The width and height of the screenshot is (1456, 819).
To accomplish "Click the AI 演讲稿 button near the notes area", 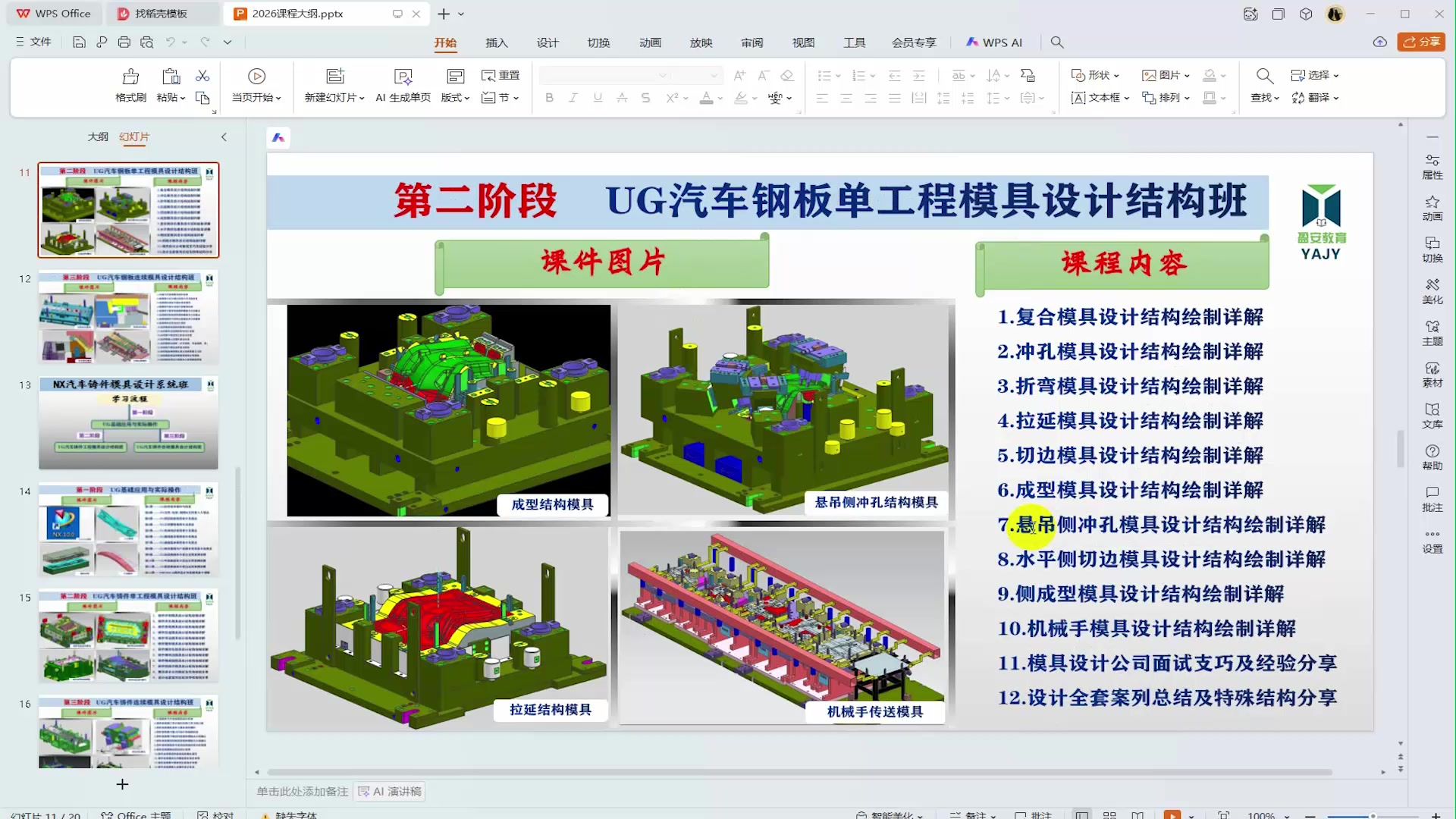I will 389,791.
